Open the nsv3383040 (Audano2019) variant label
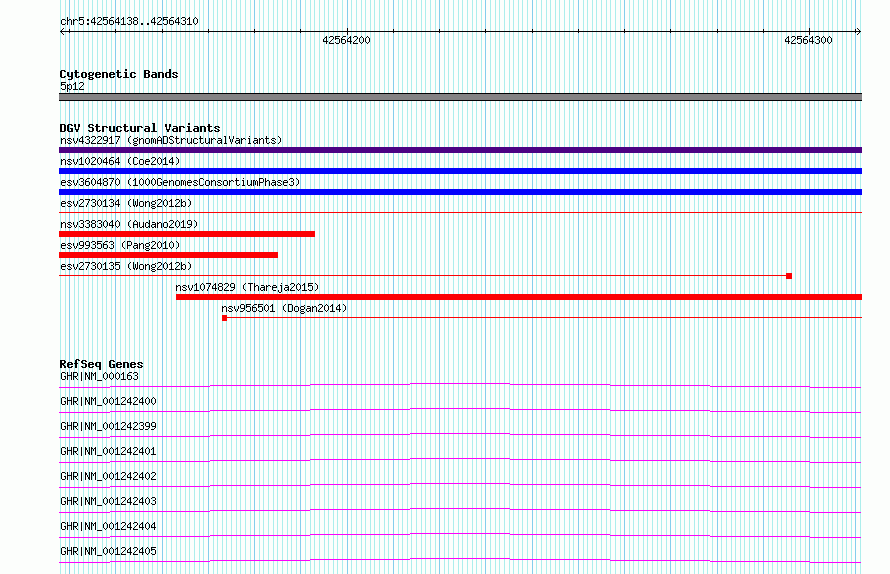890x574 pixels. coord(129,224)
